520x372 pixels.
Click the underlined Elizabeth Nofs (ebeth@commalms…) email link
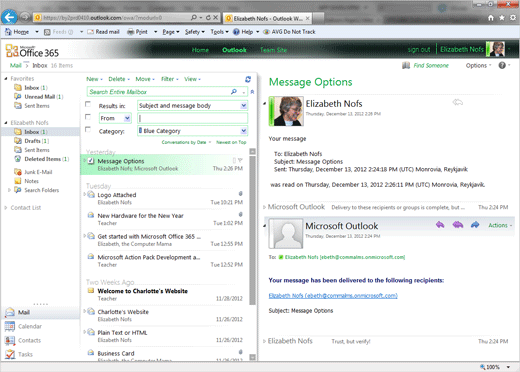point(333,296)
